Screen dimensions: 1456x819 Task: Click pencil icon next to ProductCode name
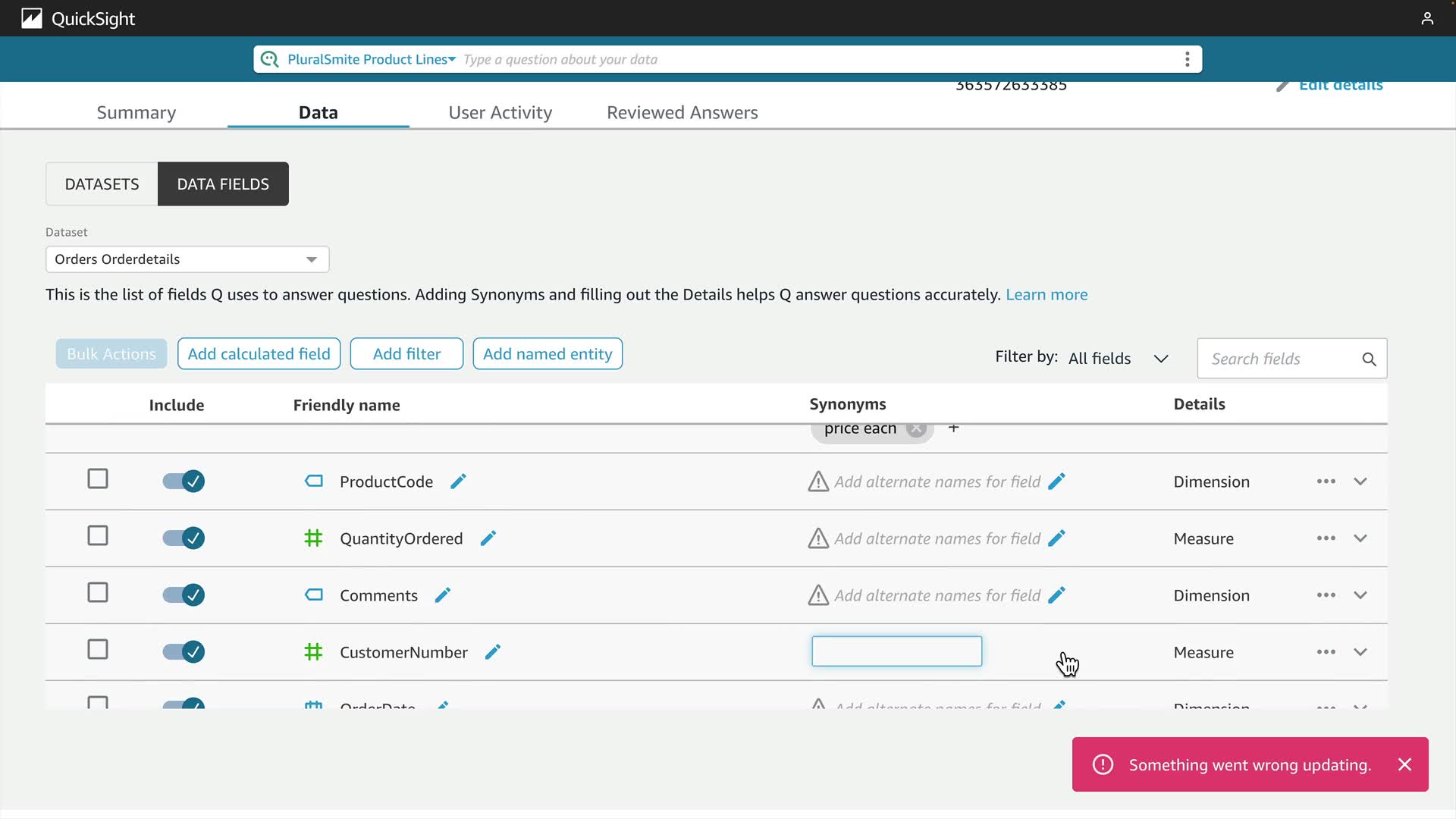(x=458, y=482)
